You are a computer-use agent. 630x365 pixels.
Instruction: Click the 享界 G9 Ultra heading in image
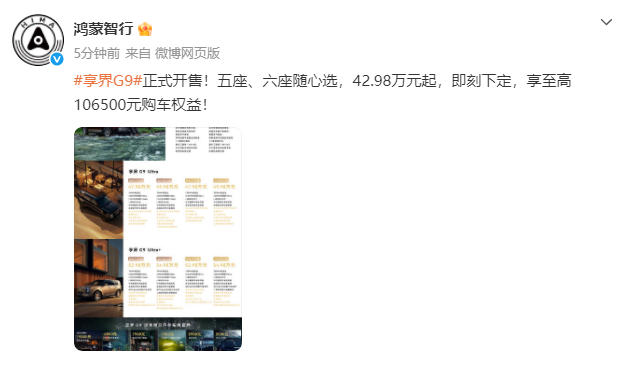[143, 172]
